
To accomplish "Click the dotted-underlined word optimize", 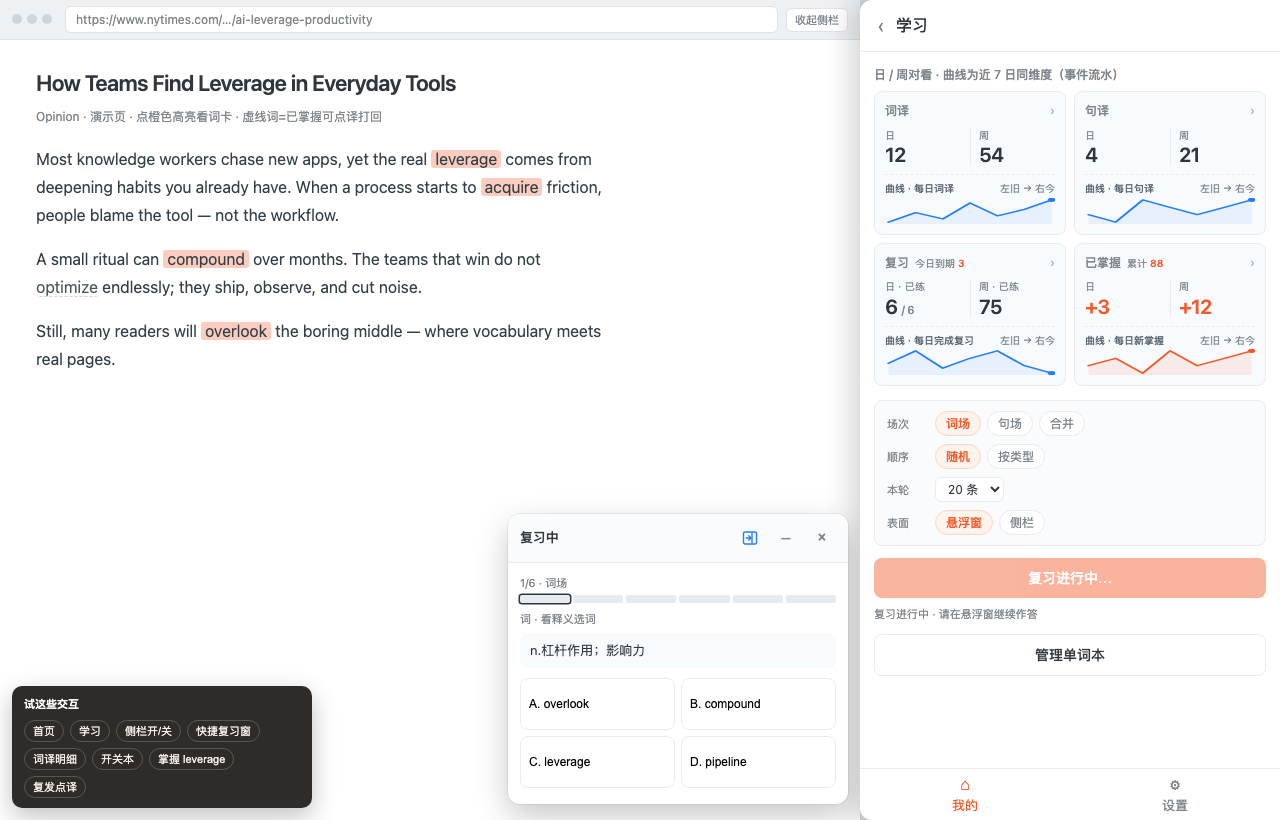I will coord(67,287).
